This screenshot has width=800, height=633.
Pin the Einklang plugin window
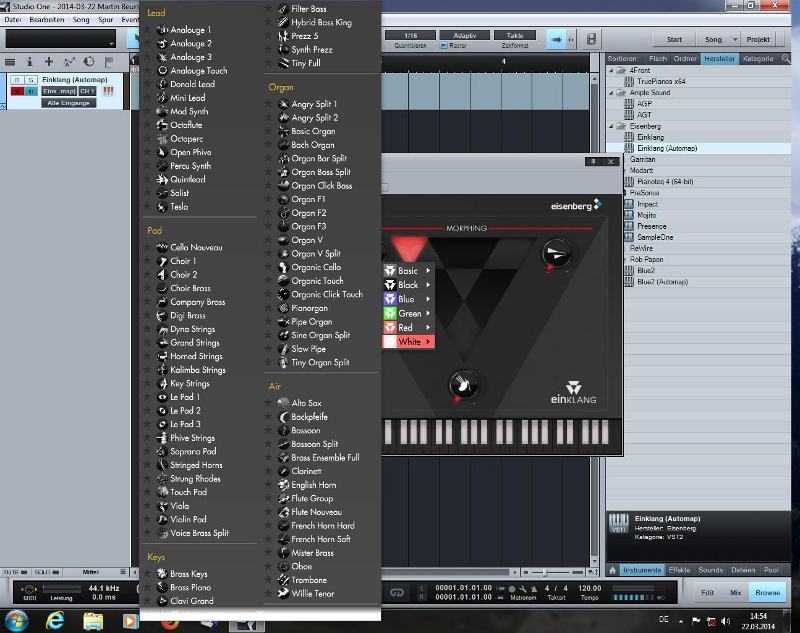click(593, 162)
